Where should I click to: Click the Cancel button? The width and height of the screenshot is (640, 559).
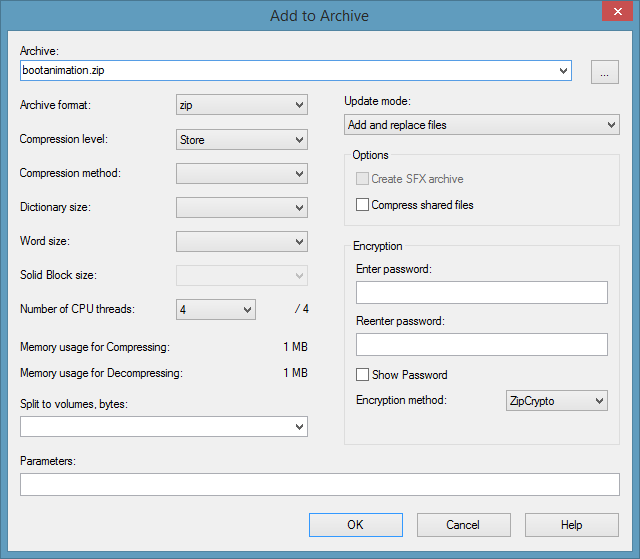coord(463,525)
